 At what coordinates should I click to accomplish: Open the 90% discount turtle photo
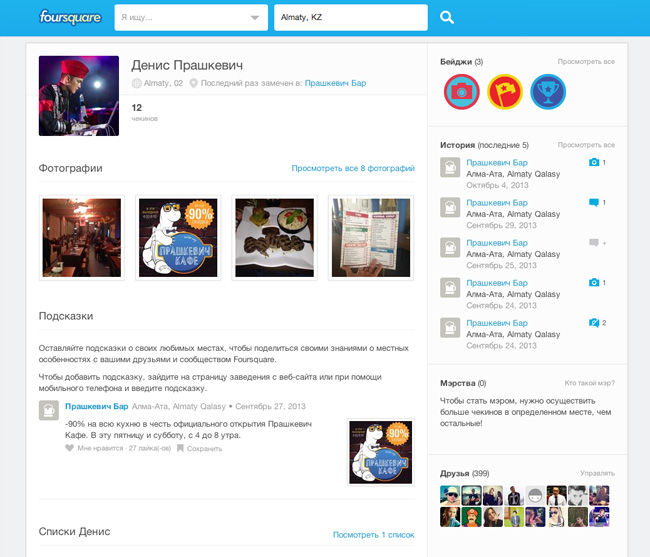pyautogui.click(x=178, y=238)
